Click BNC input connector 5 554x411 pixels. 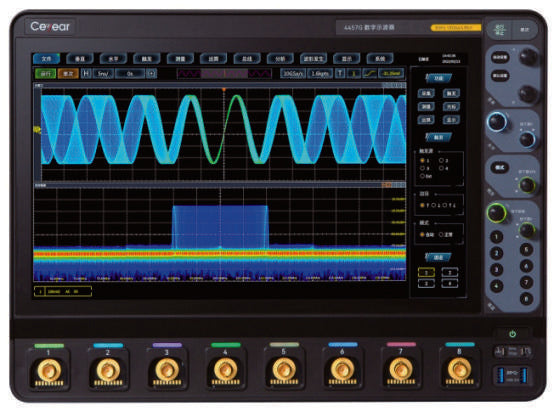coord(284,370)
